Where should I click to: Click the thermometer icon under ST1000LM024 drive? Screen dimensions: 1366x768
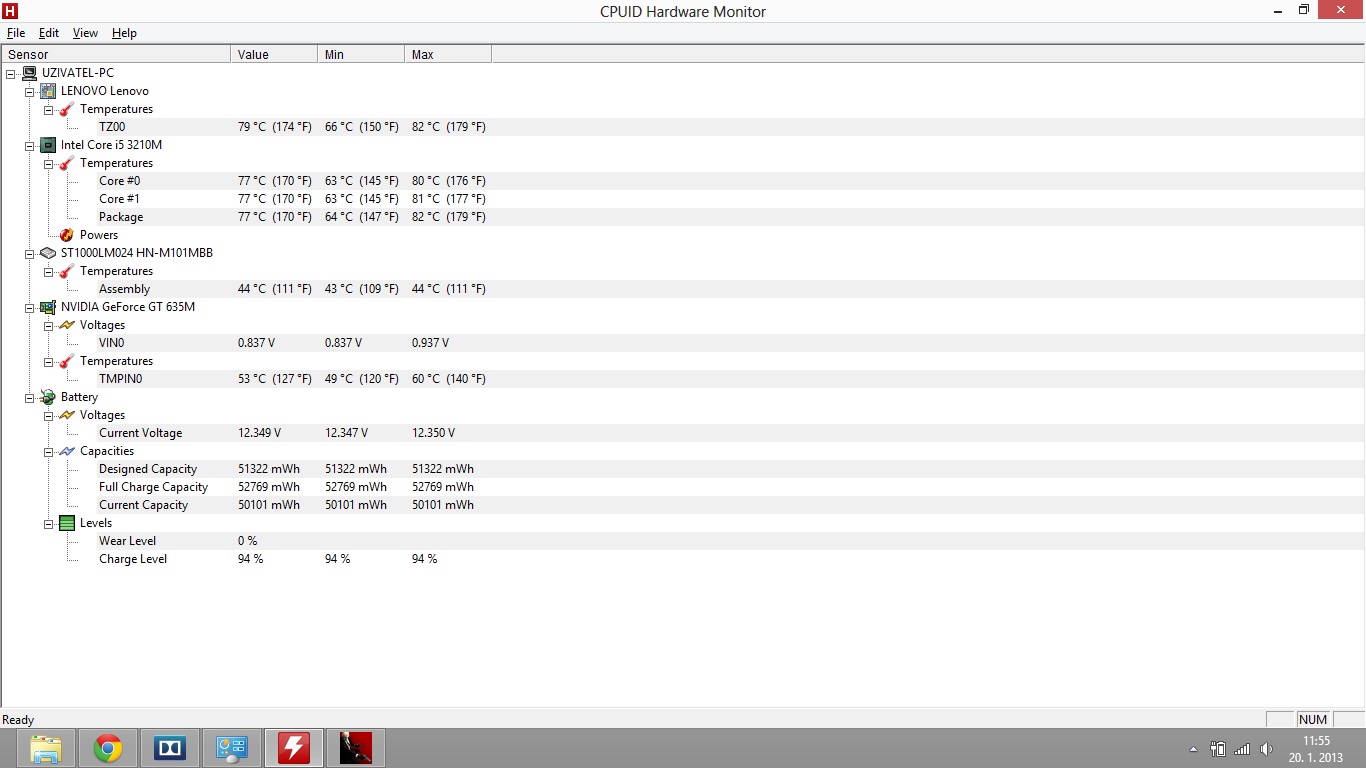pyautogui.click(x=67, y=271)
